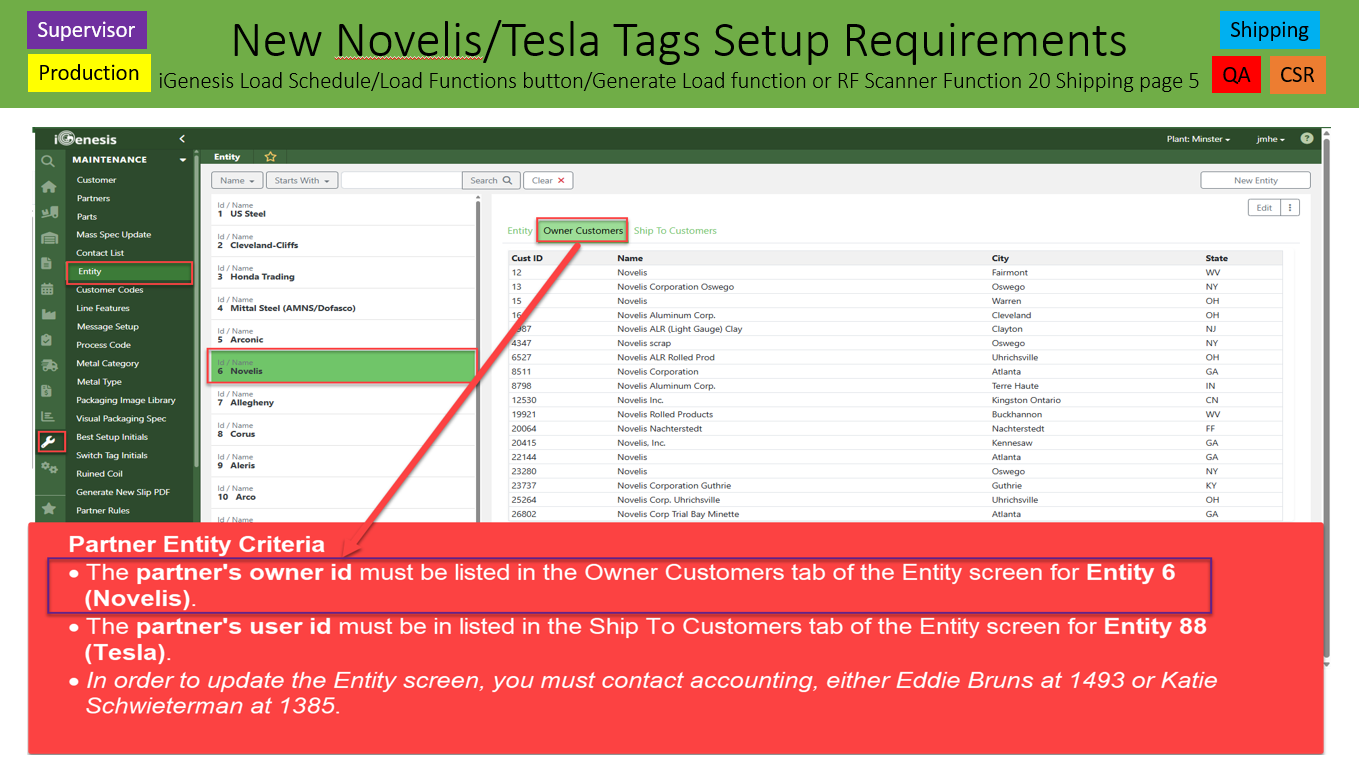Open the Name filter dropdown

238,181
